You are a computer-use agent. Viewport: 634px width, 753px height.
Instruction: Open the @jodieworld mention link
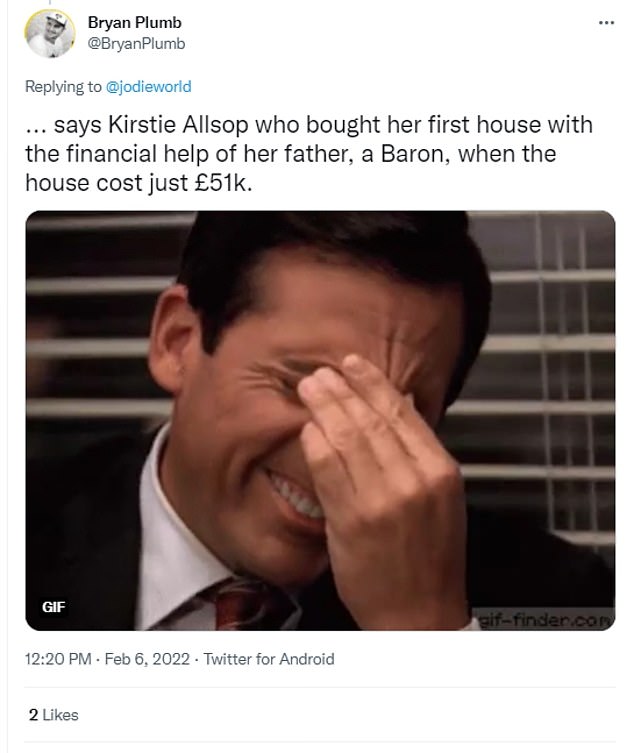click(148, 87)
